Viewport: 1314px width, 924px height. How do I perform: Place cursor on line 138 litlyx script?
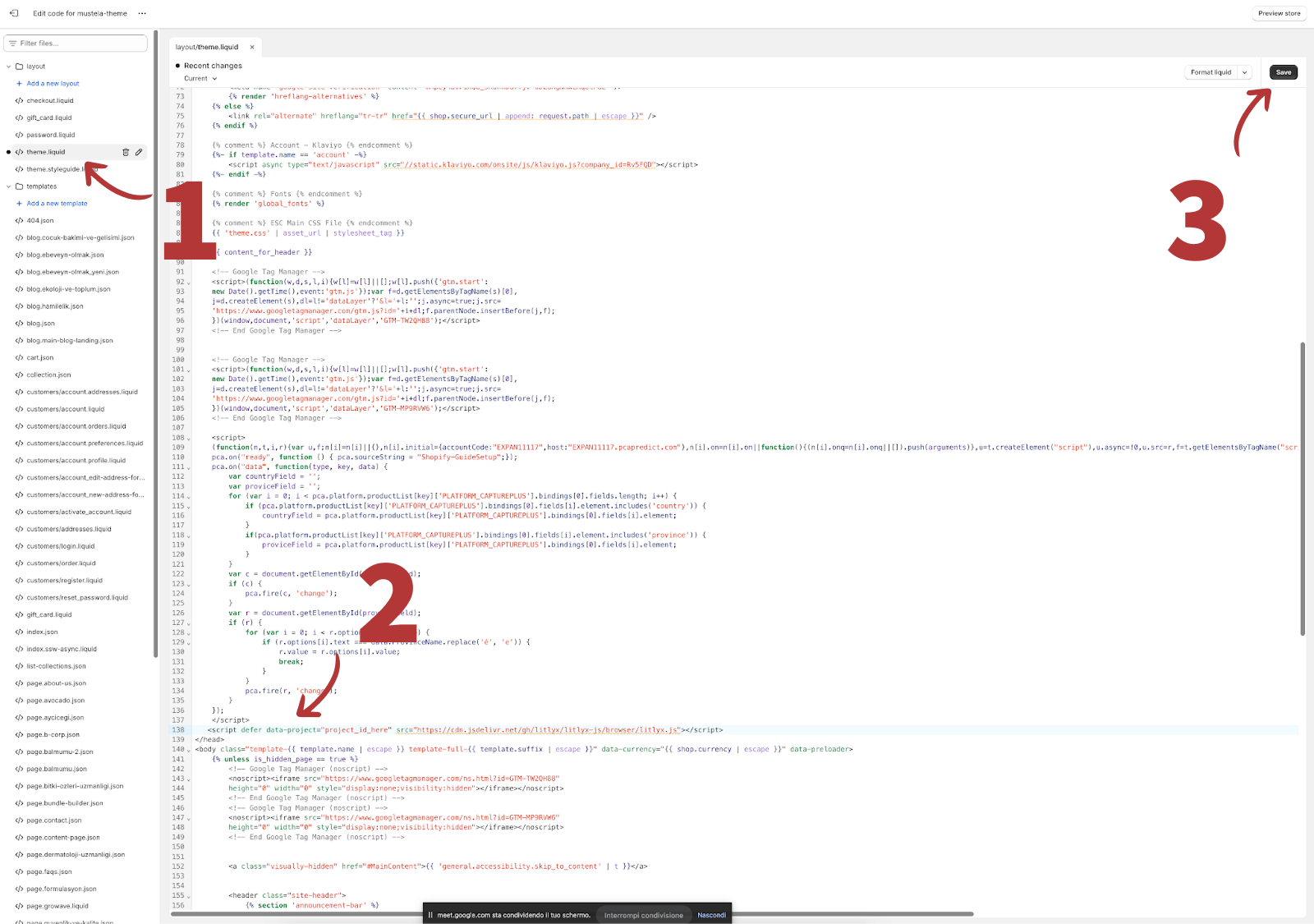coord(465,730)
